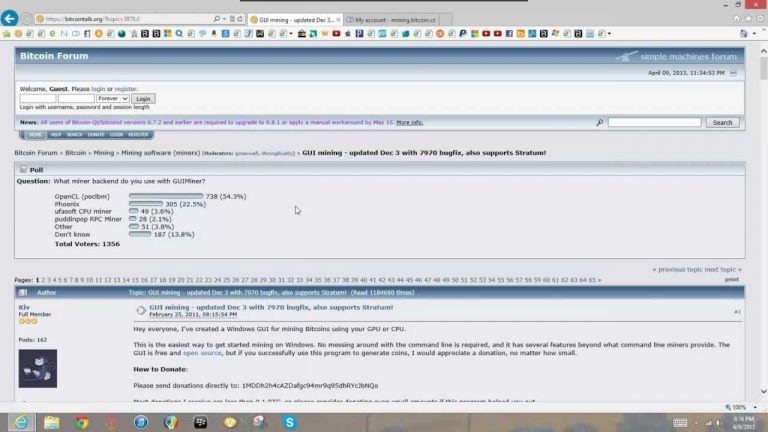Open the 'More info.' news link
The image size is (768, 432).
409,122
